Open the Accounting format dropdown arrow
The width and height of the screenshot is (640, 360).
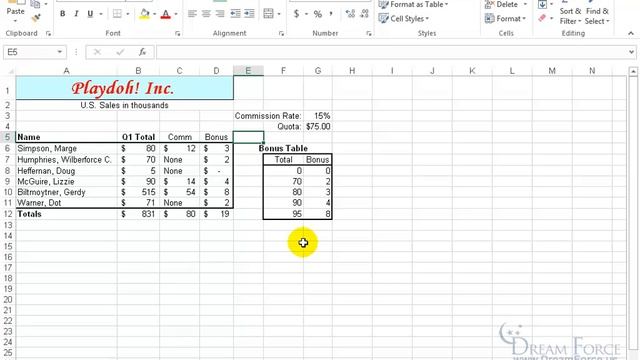pos(306,14)
